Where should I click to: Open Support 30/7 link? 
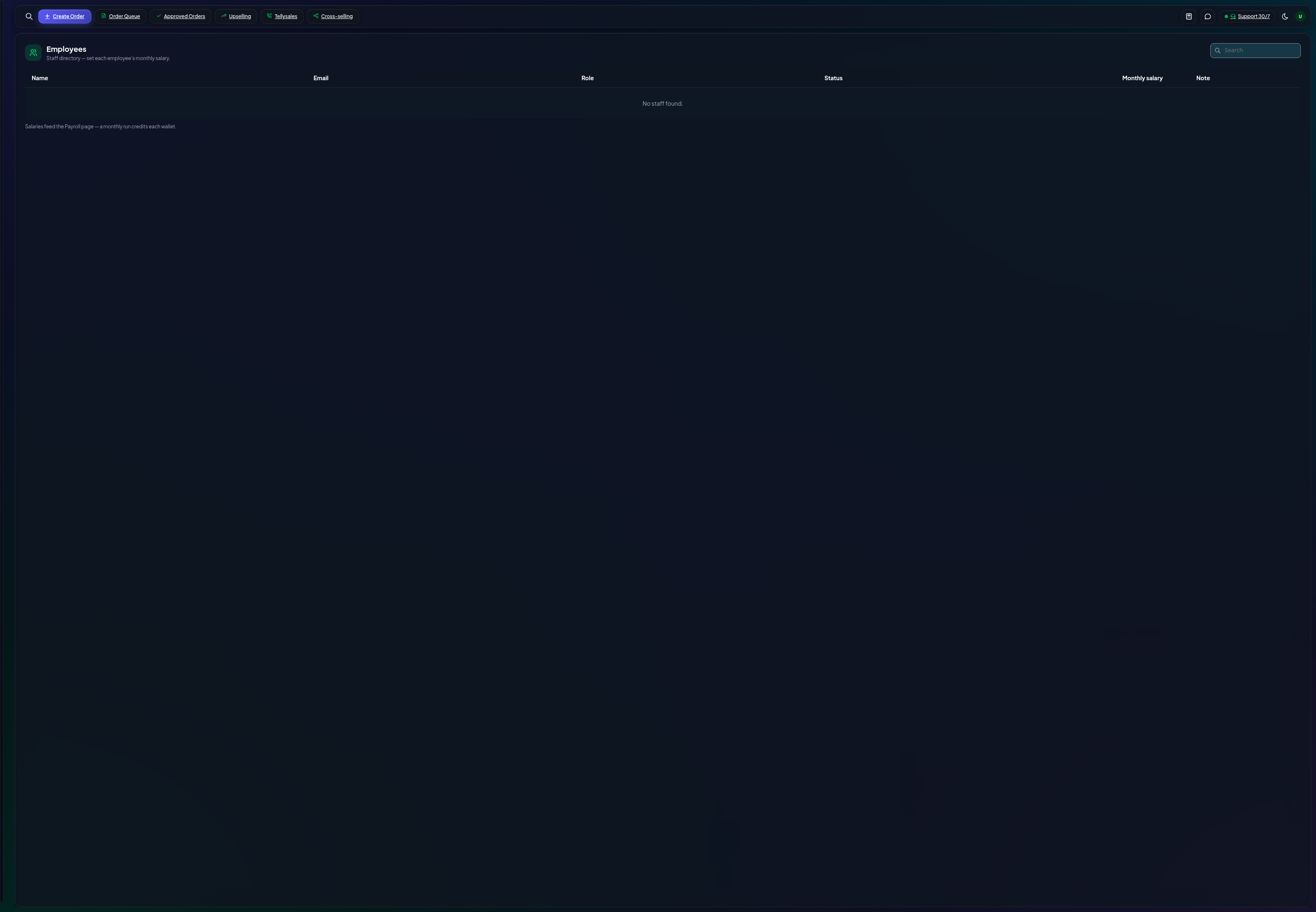[1247, 16]
